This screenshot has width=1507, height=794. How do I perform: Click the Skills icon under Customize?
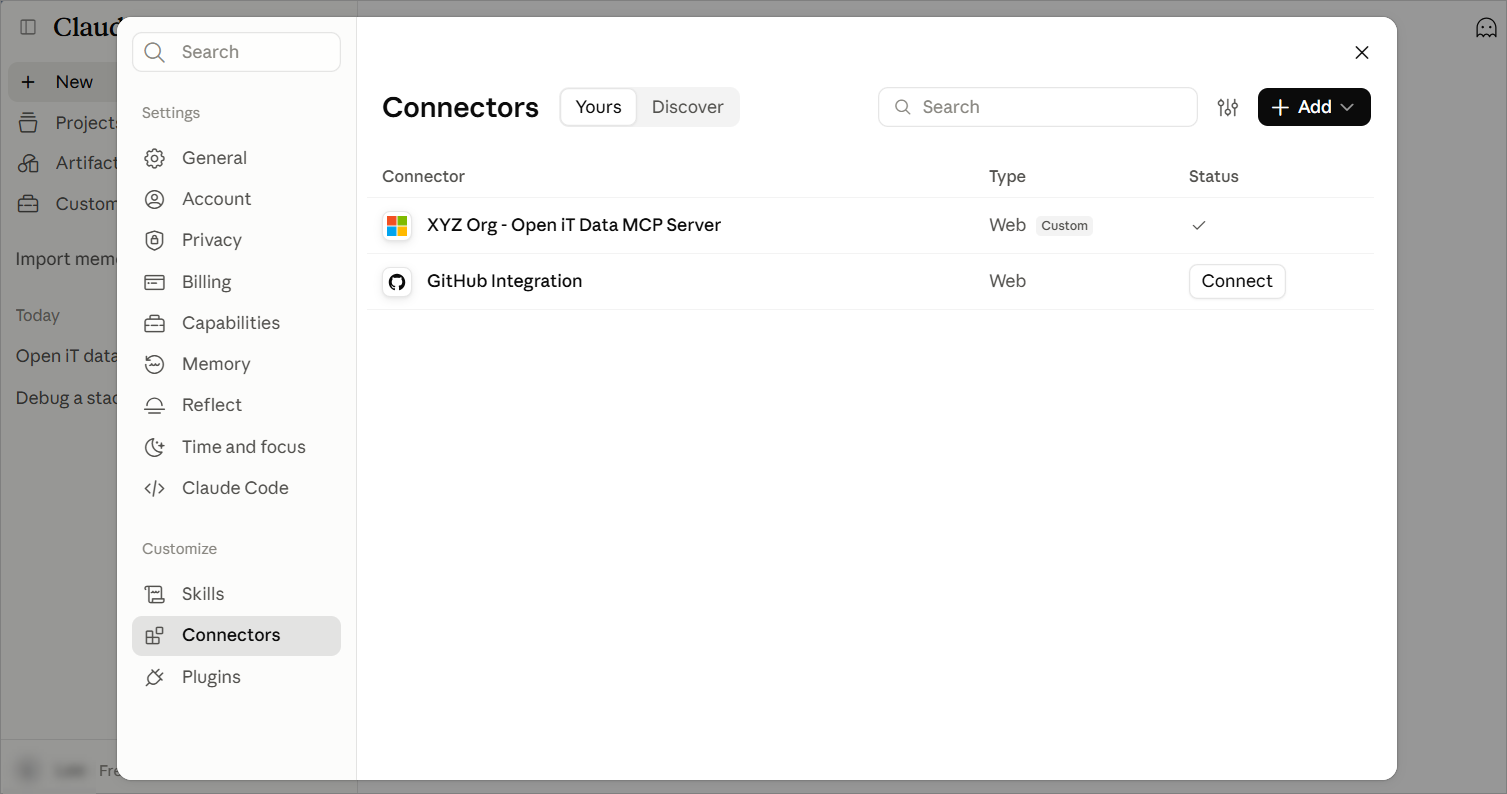154,594
